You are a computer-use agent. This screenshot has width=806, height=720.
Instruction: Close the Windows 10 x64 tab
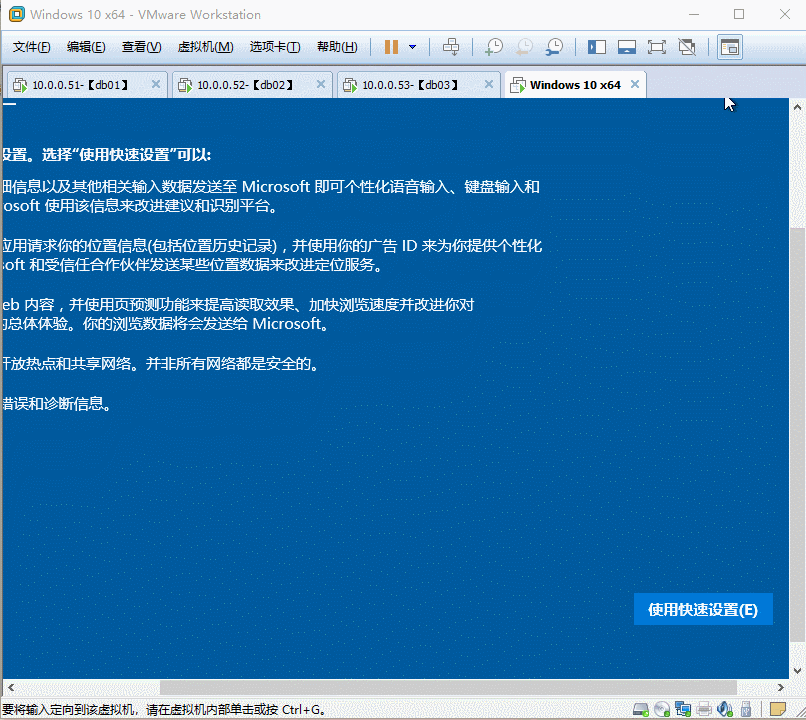[x=635, y=84]
